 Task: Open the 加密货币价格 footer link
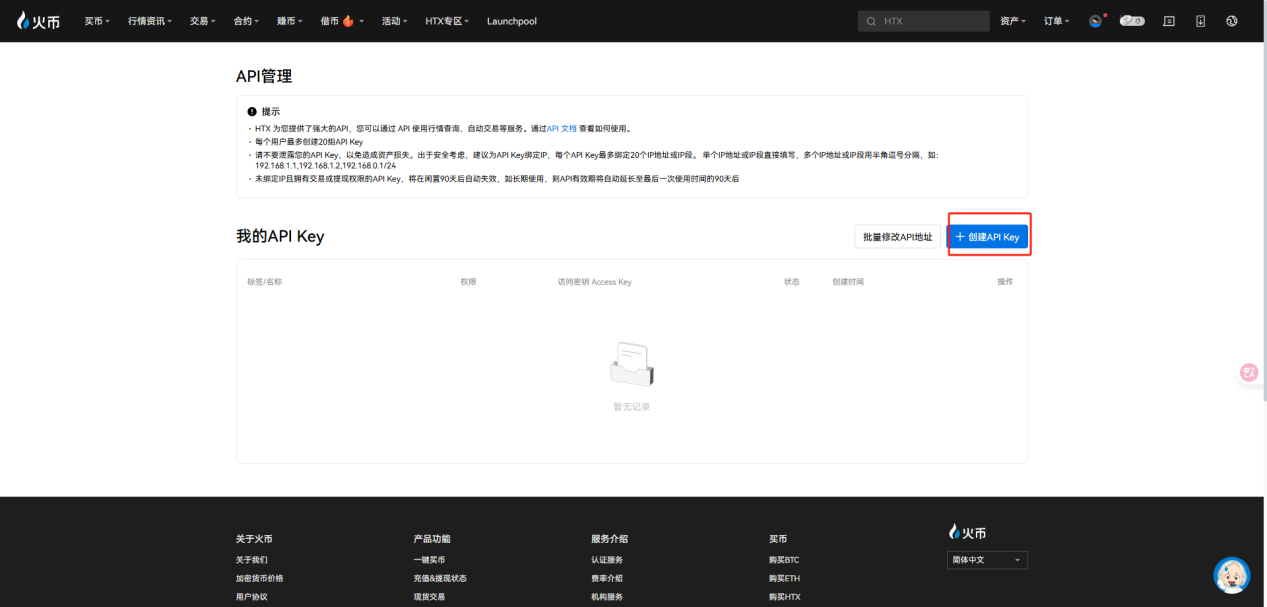(x=260, y=578)
